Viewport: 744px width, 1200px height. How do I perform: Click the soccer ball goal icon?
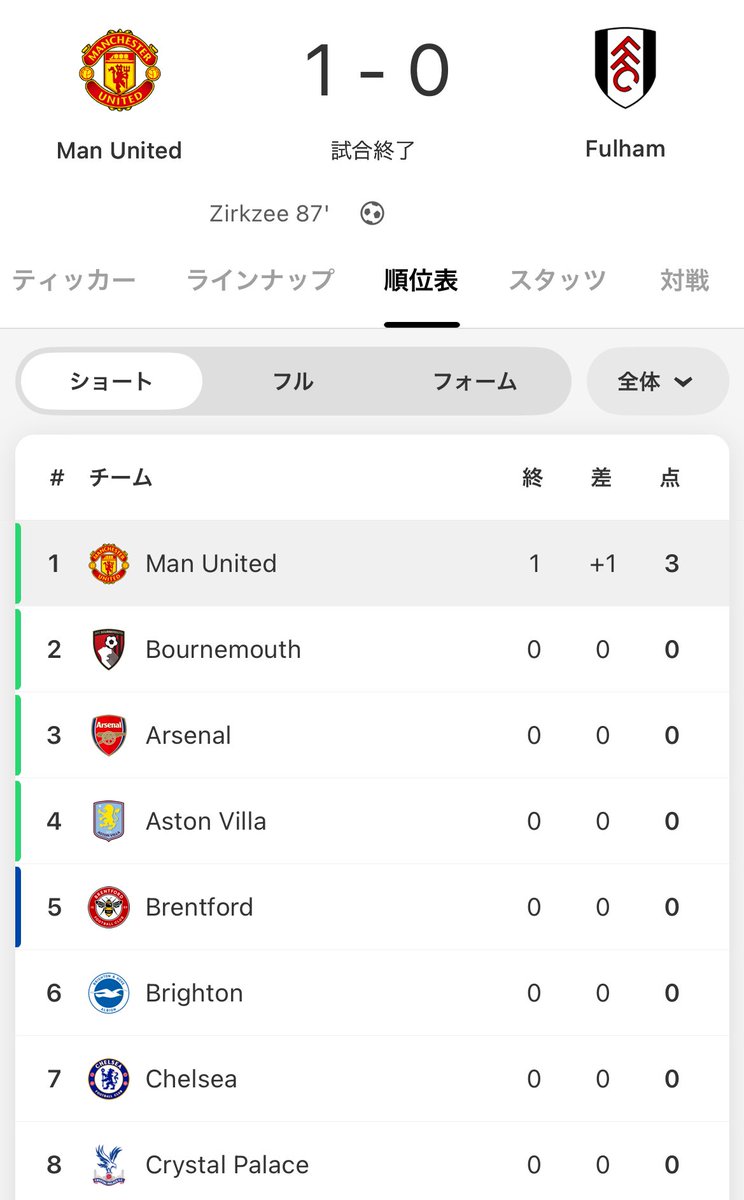tap(372, 213)
